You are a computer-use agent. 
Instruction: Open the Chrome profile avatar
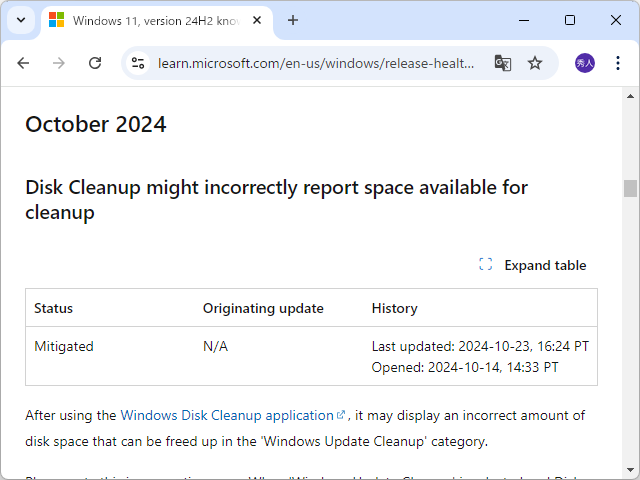click(x=584, y=63)
